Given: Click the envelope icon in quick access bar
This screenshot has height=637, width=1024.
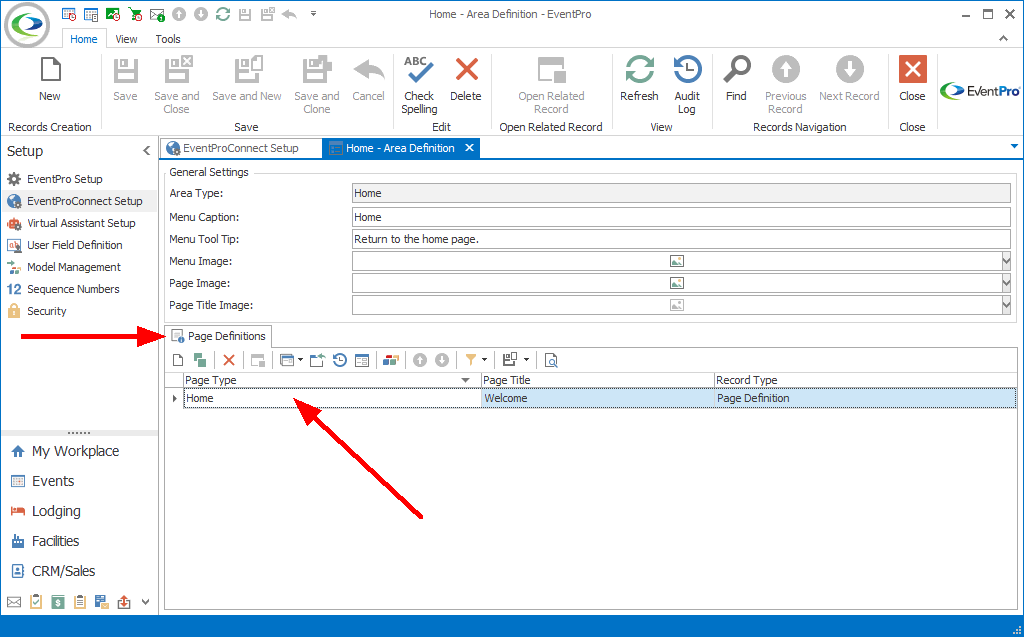Looking at the screenshot, I should coord(157,14).
